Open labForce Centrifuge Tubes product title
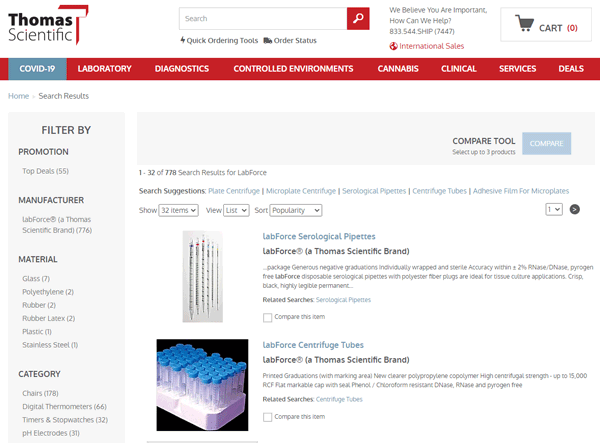This screenshot has width=600, height=443. pos(313,345)
